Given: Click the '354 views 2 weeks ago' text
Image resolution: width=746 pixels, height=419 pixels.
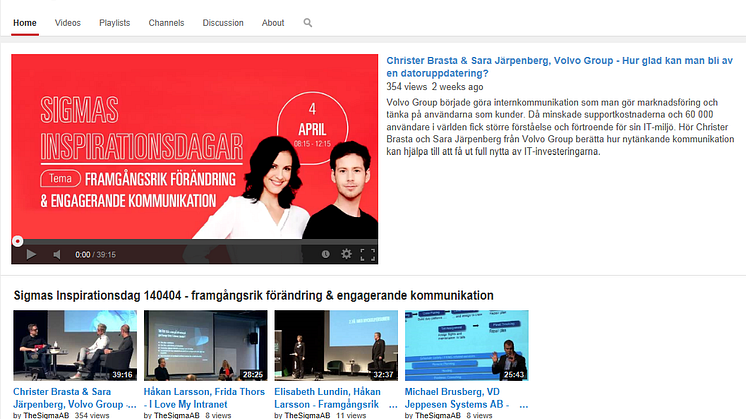Looking at the screenshot, I should (435, 87).
